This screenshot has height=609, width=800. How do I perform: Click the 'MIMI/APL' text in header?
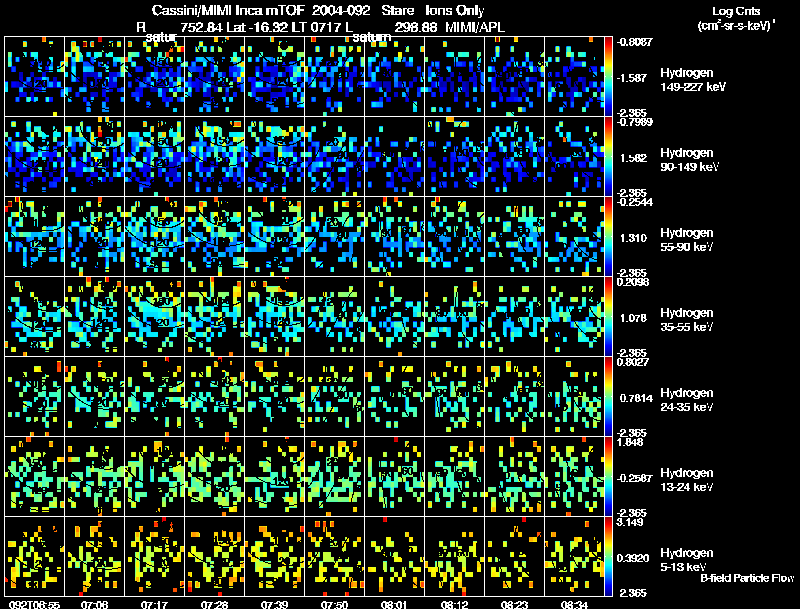(x=475, y=28)
